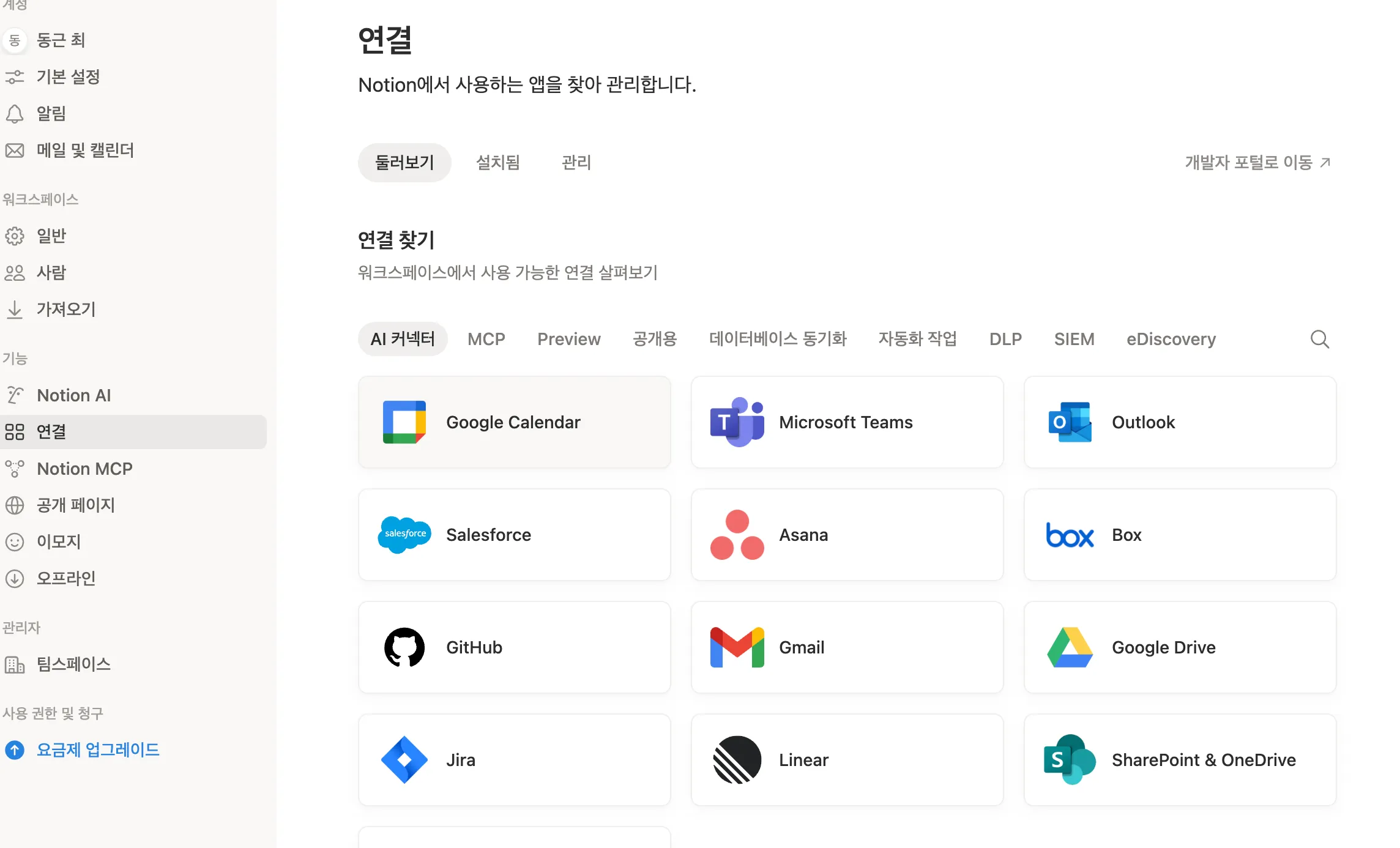Screen dimensions: 1400x848
Task: Click the envelope icon beside 메일 및 캘린더
Action: 15,151
